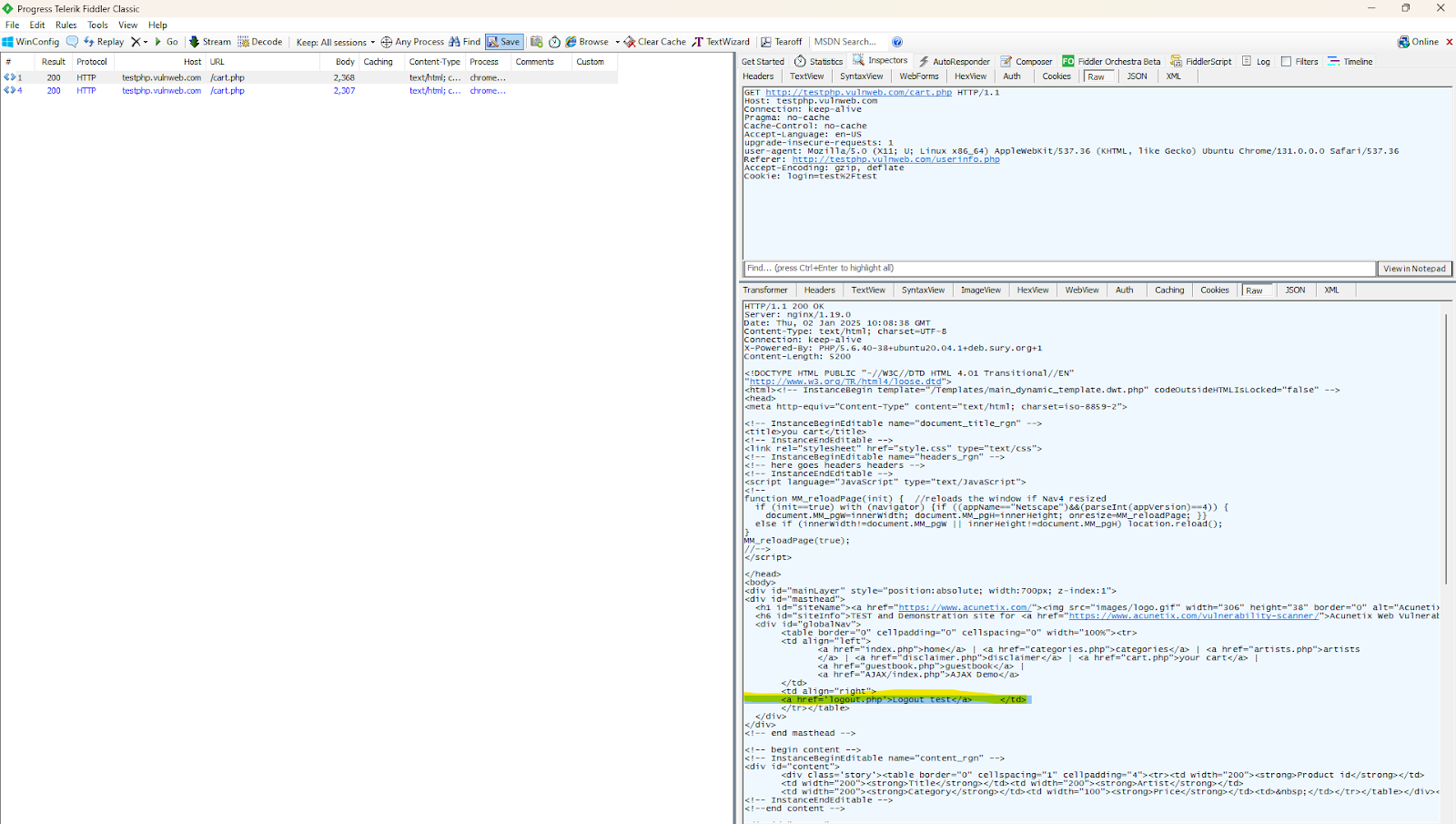
Task: Open the Rules menu
Action: pos(66,25)
